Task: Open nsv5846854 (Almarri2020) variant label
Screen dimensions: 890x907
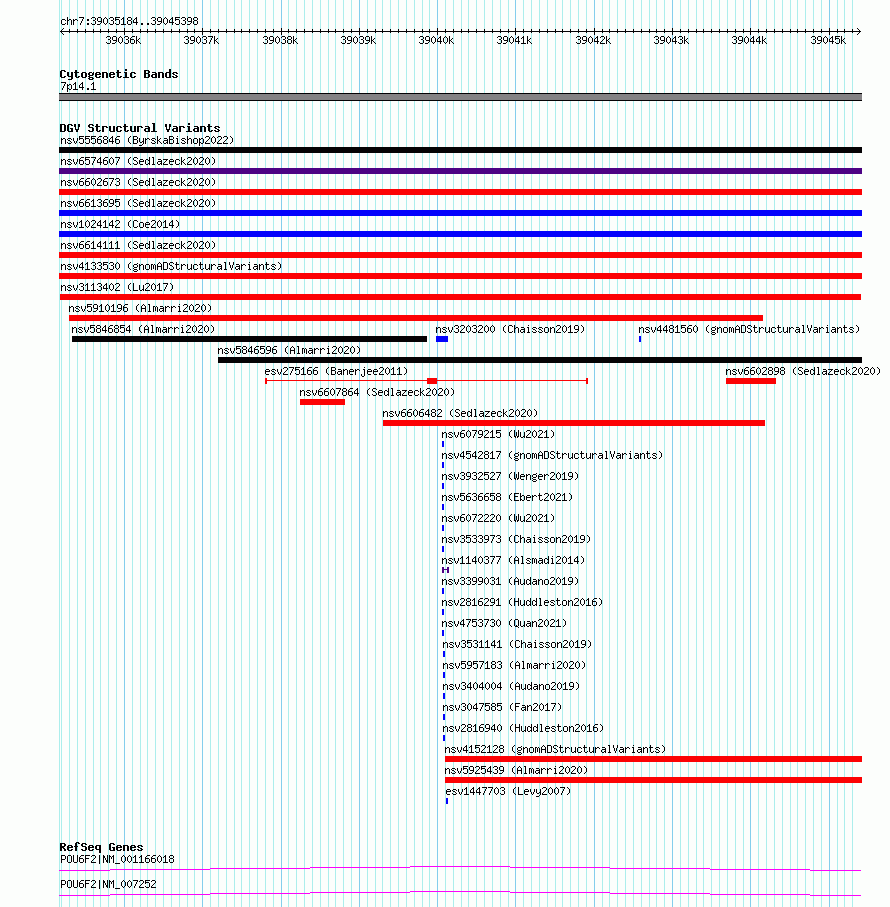Action: [143, 330]
